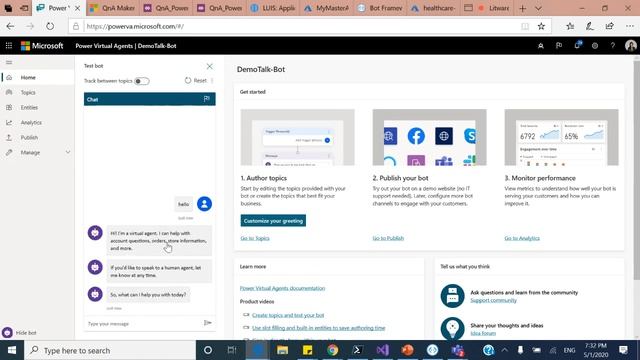
Task: Add page to favorites star icon
Action: pyautogui.click(x=541, y=26)
